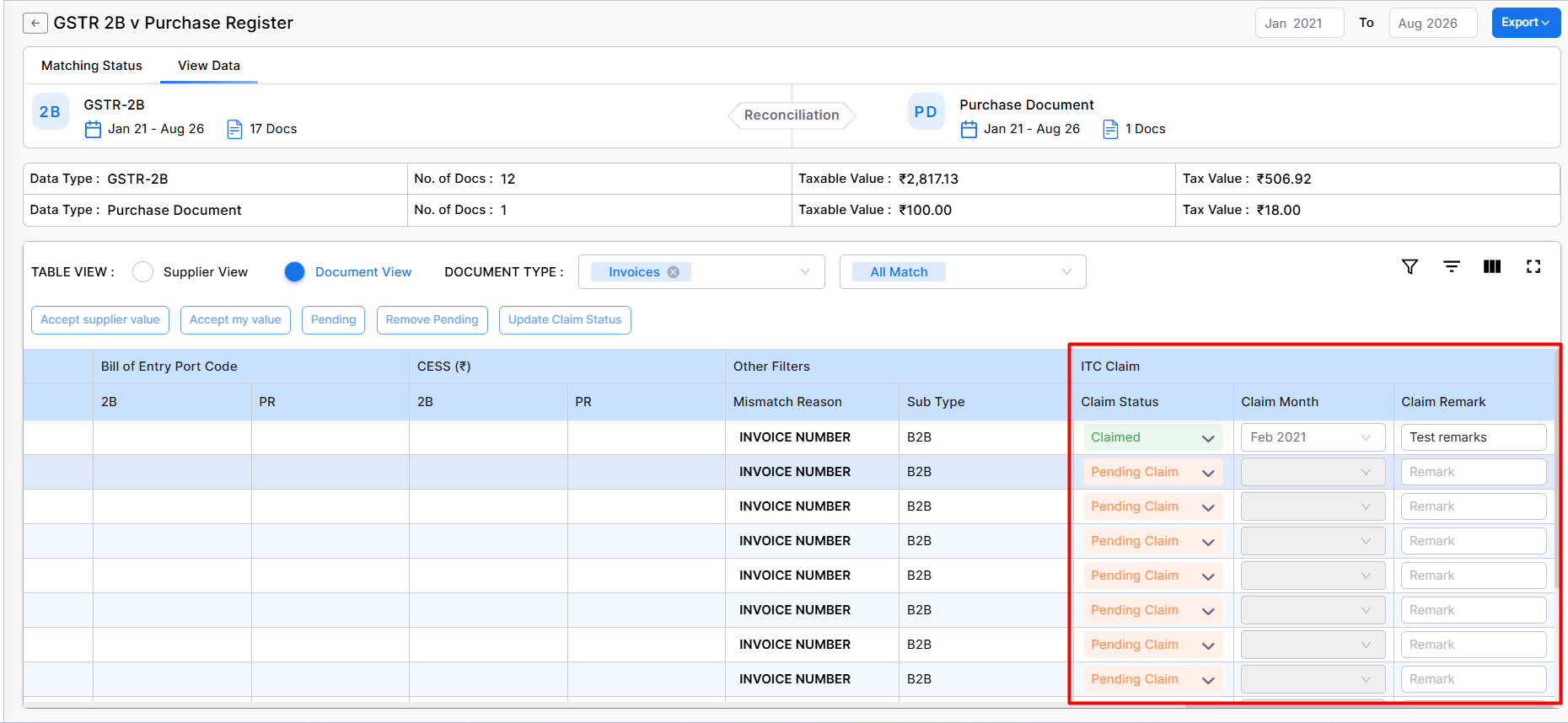Click the 17 Docs document icon
Image resolution: width=1568 pixels, height=723 pixels.
click(x=234, y=129)
